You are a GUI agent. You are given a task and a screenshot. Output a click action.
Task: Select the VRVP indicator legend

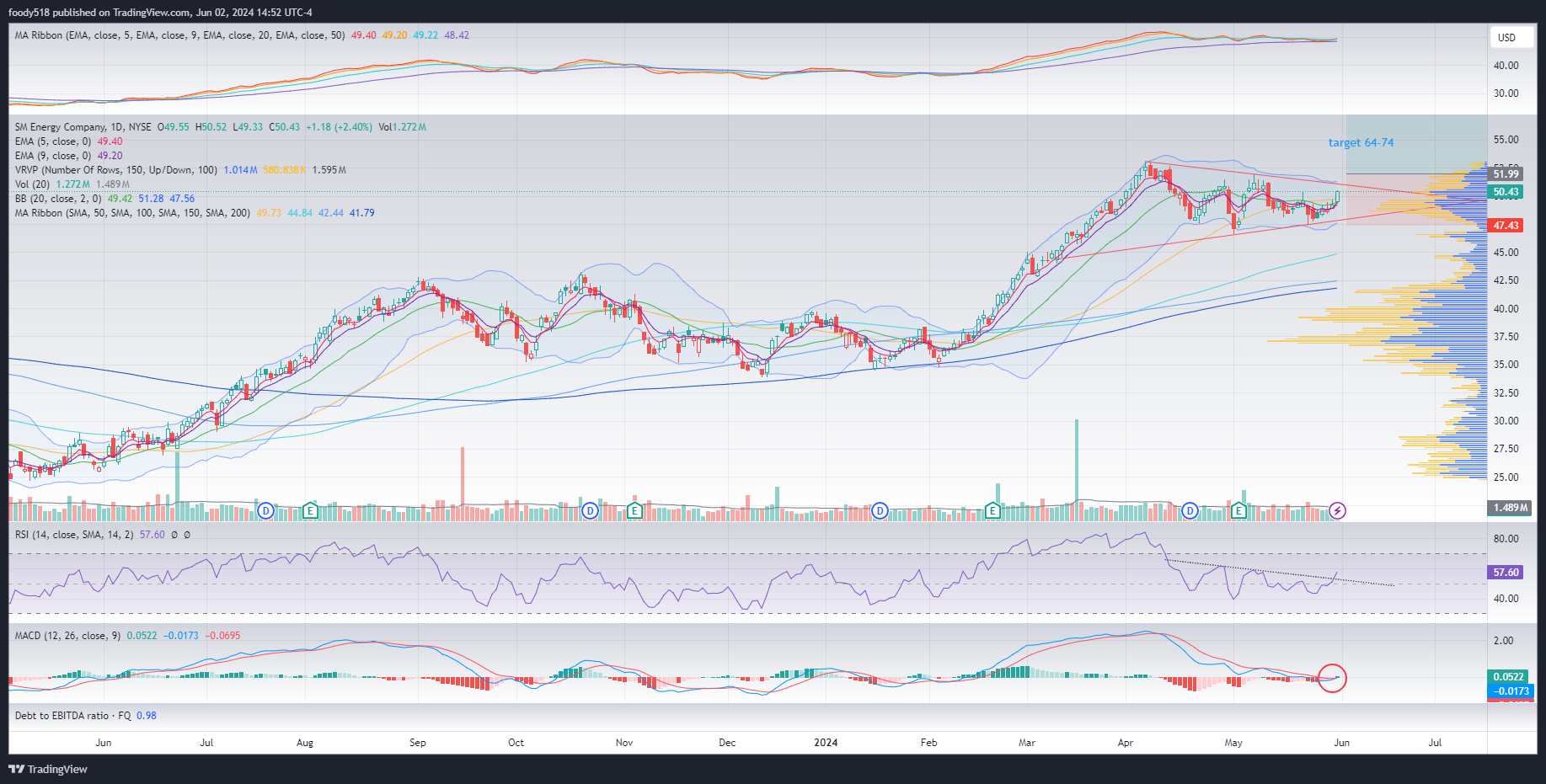click(115, 170)
